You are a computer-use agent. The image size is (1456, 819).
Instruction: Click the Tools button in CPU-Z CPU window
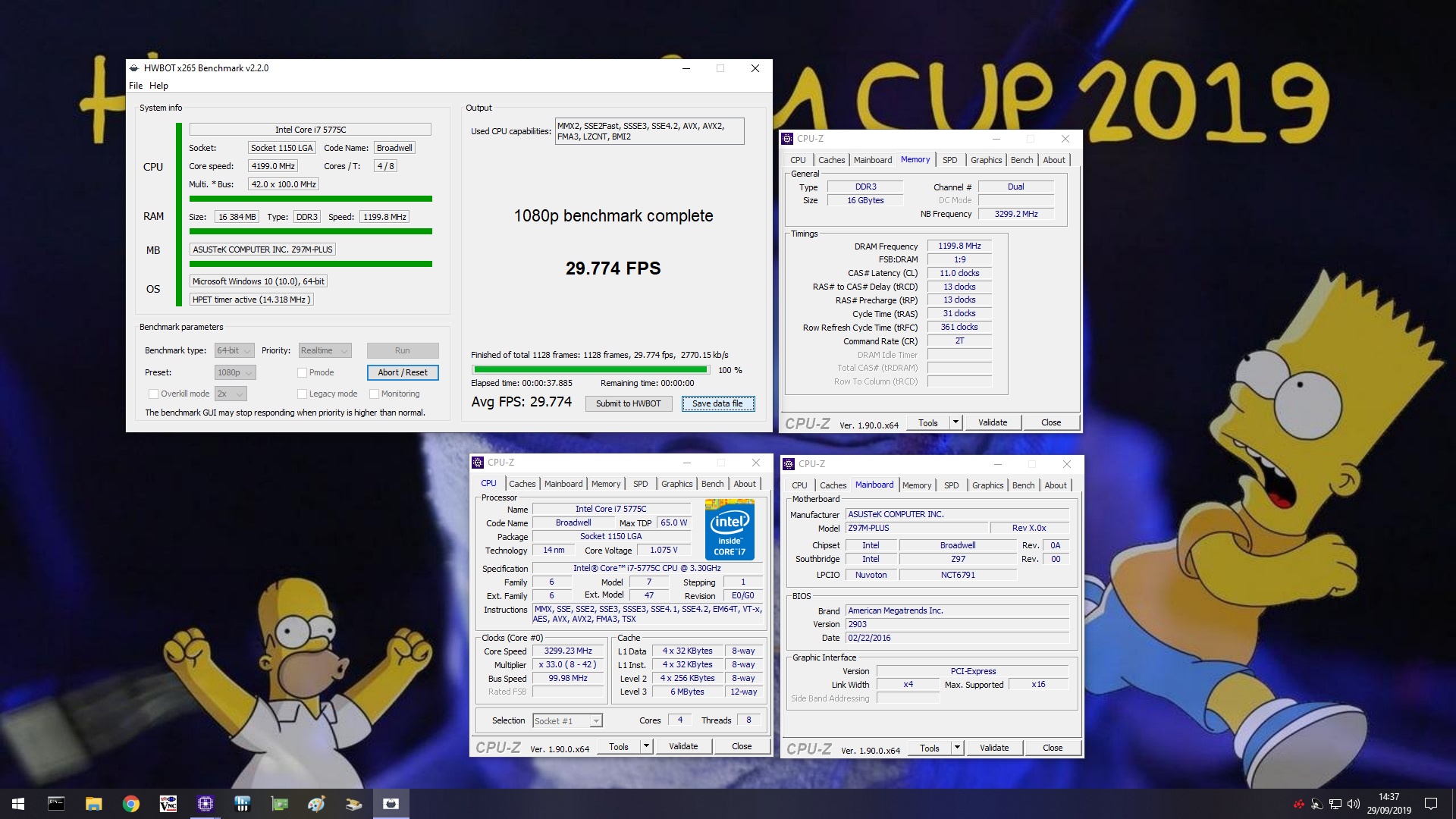[619, 746]
